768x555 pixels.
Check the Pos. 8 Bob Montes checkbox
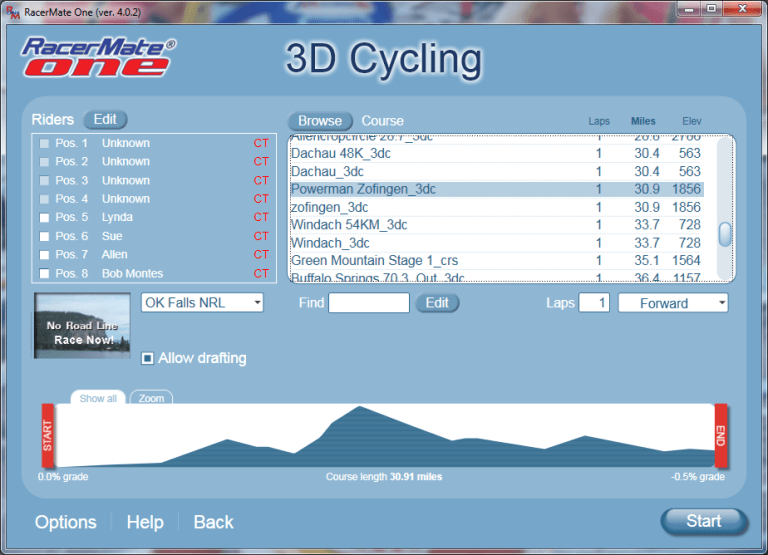(44, 274)
